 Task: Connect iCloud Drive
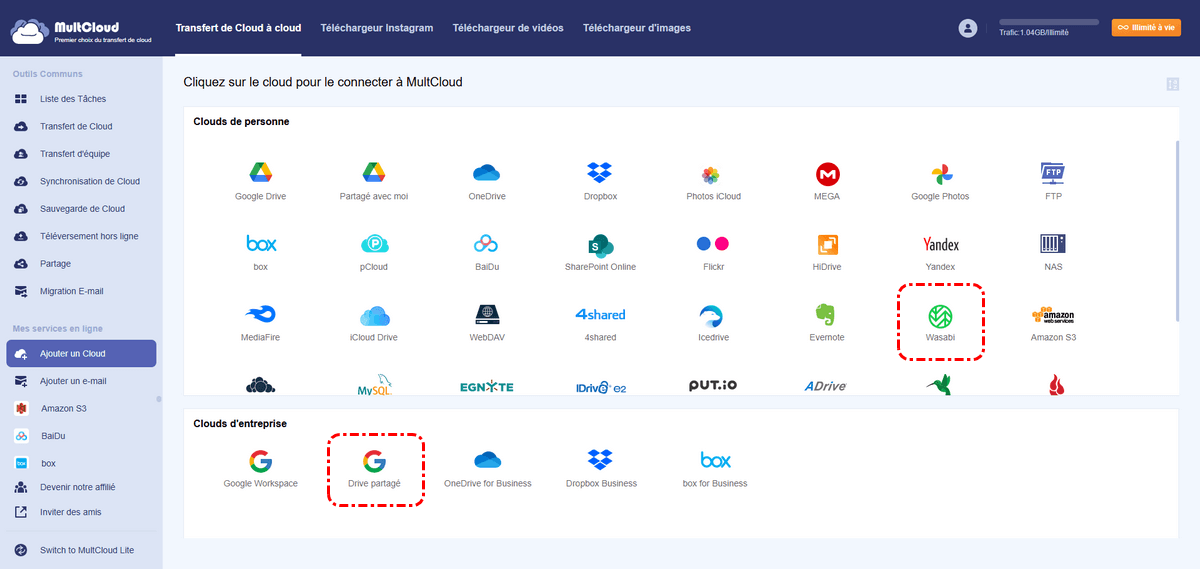tap(374, 322)
